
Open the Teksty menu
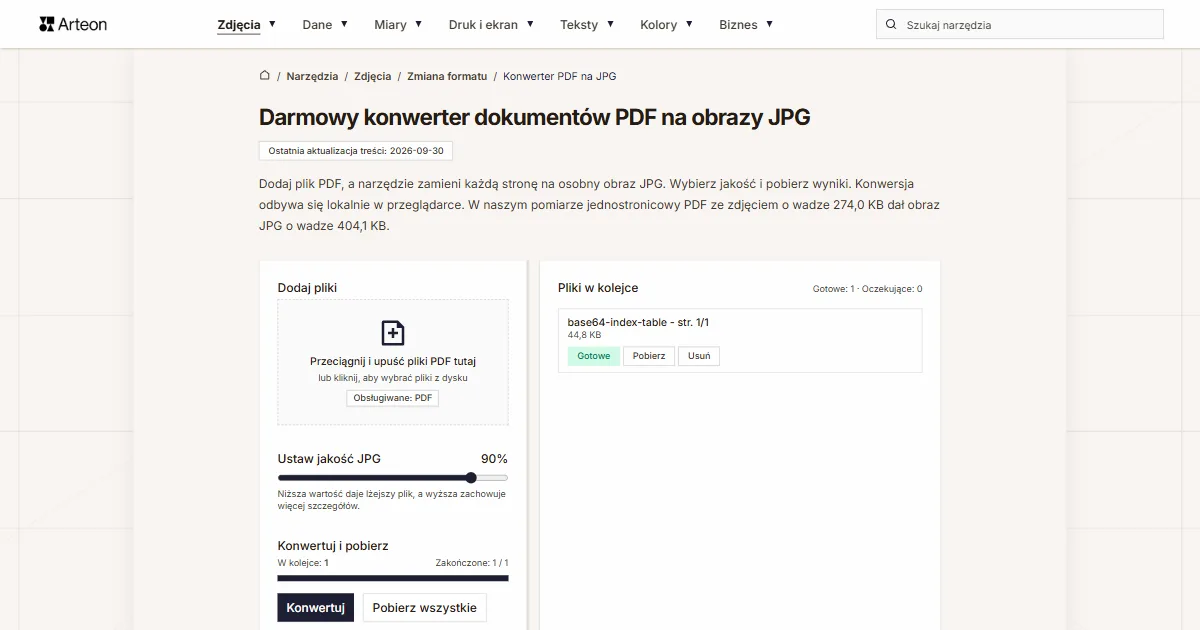pos(579,25)
